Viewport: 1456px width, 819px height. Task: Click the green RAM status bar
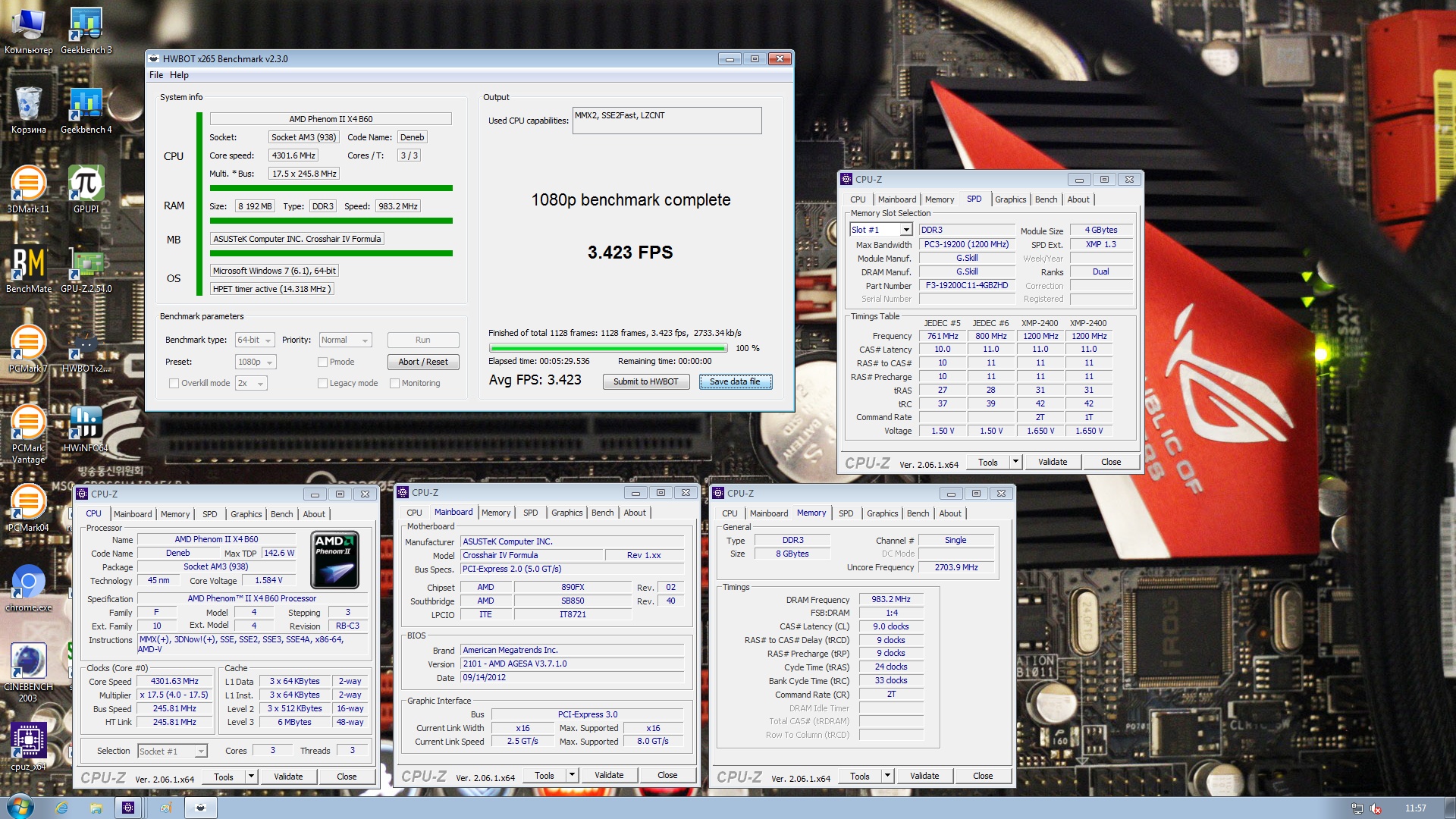click(x=331, y=221)
